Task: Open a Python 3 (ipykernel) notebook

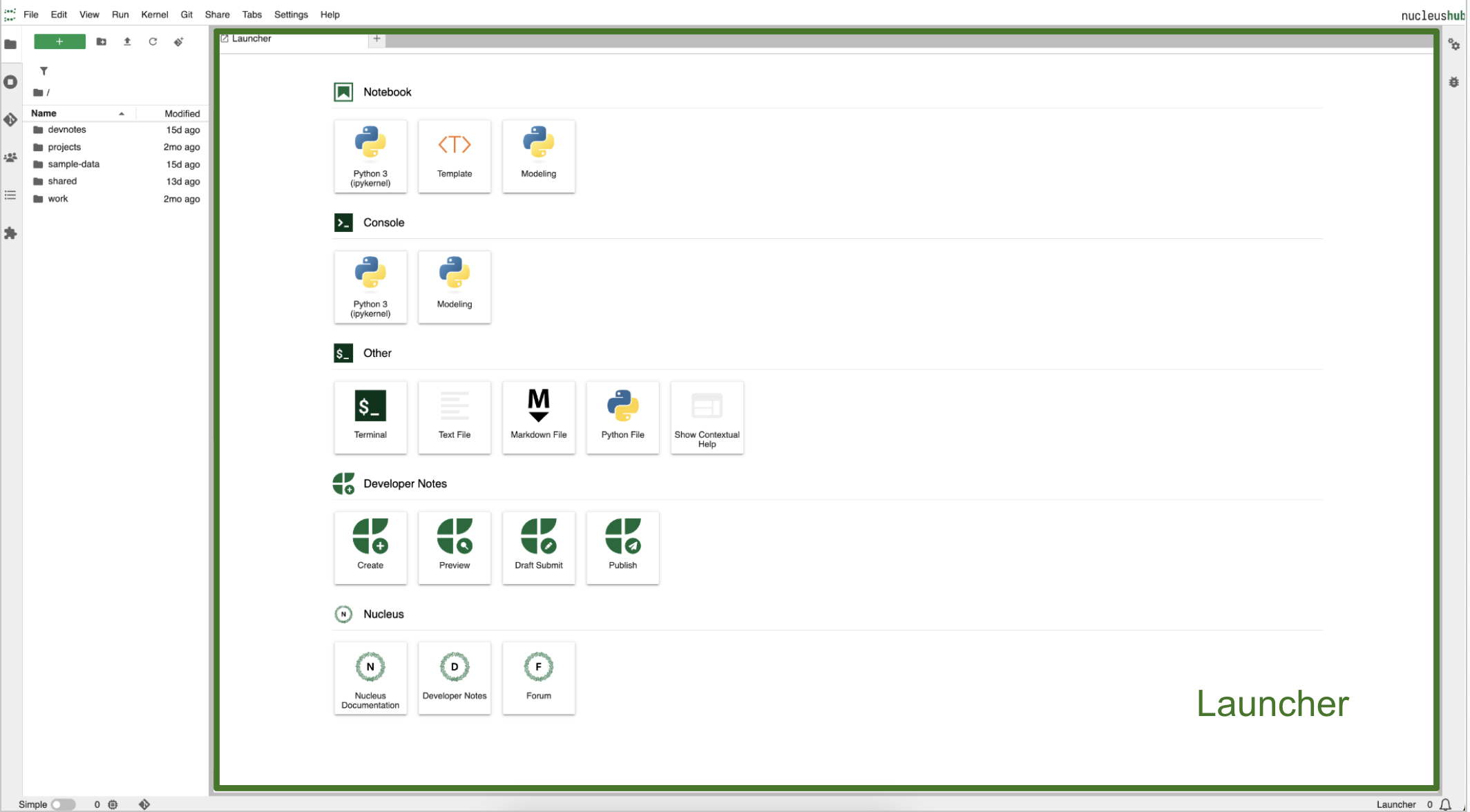Action: 370,156
